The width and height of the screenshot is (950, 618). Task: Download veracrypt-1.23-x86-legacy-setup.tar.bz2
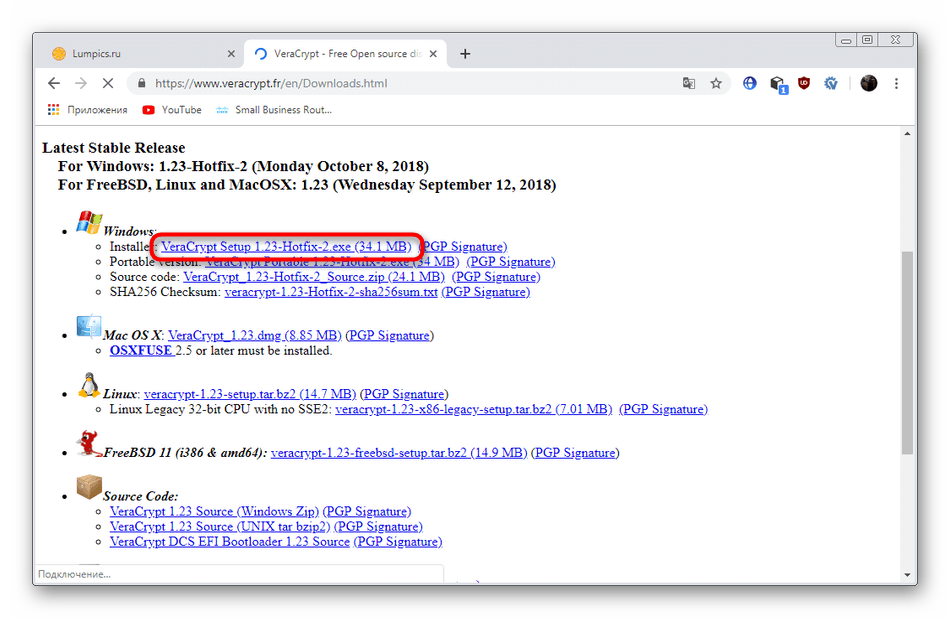point(474,410)
